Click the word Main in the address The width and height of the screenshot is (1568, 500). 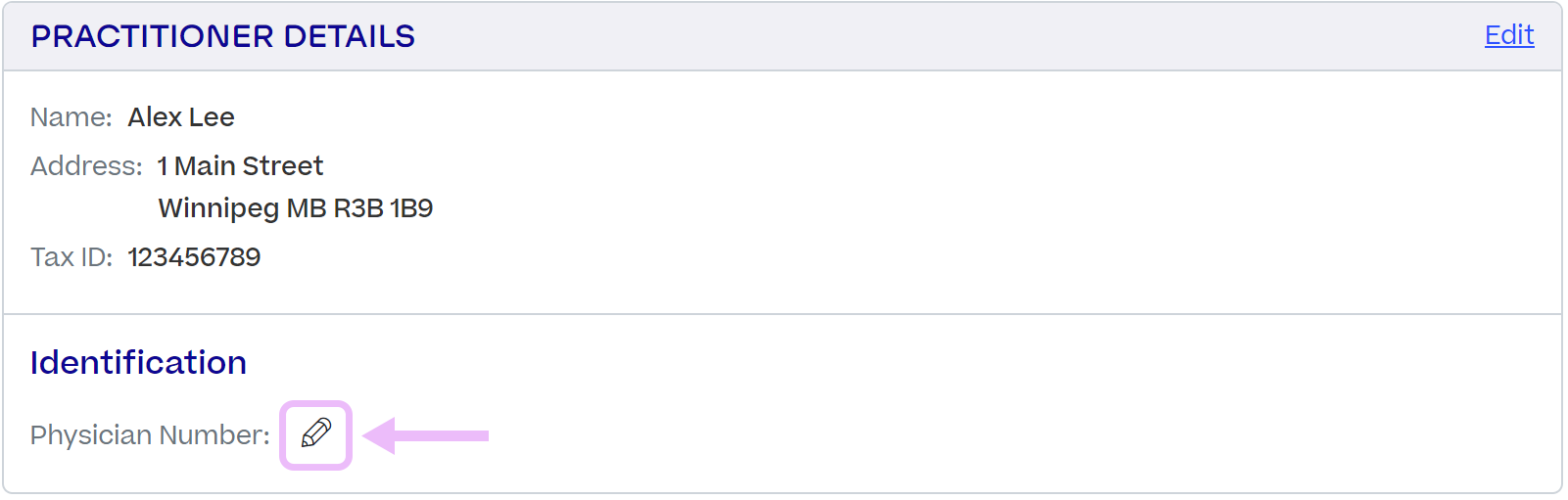point(205,166)
